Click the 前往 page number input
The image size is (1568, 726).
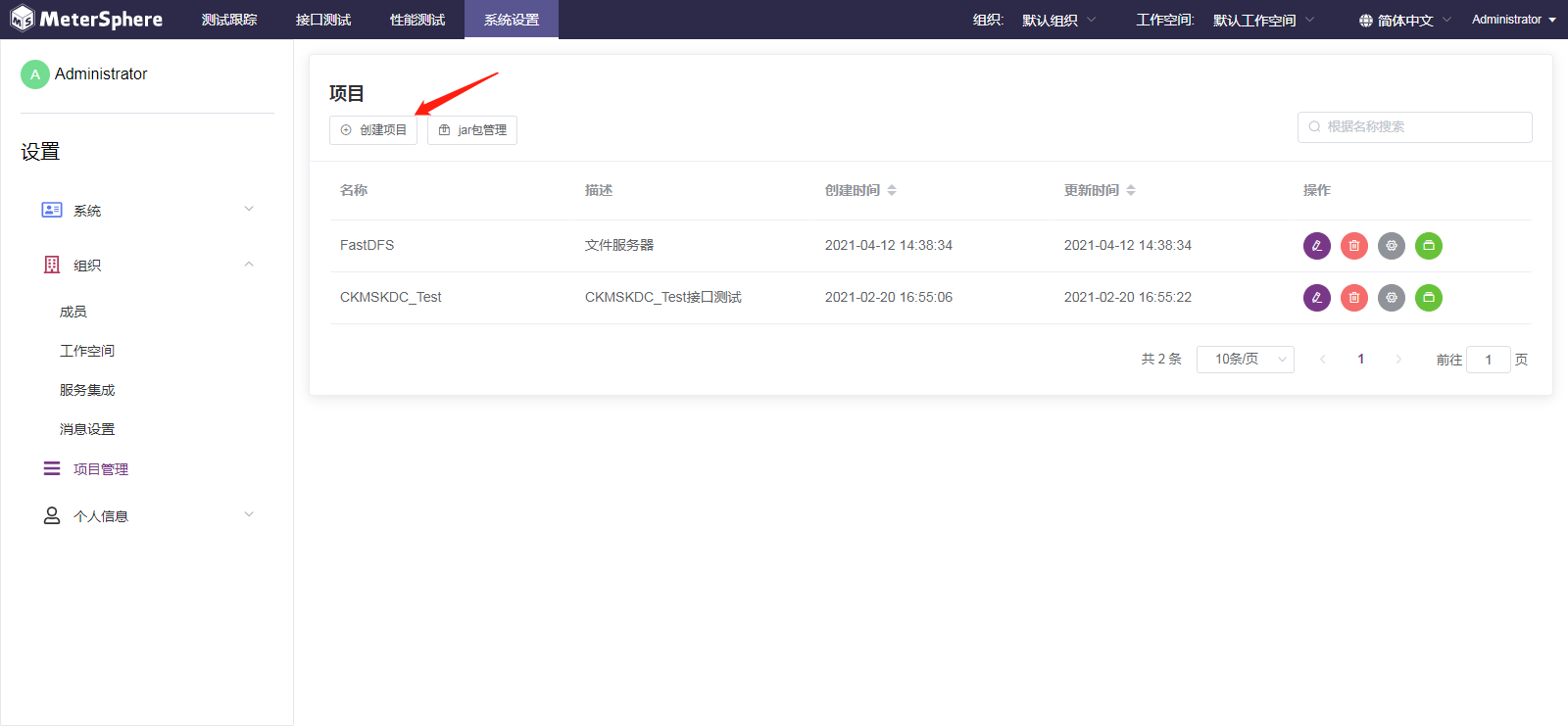(1489, 360)
